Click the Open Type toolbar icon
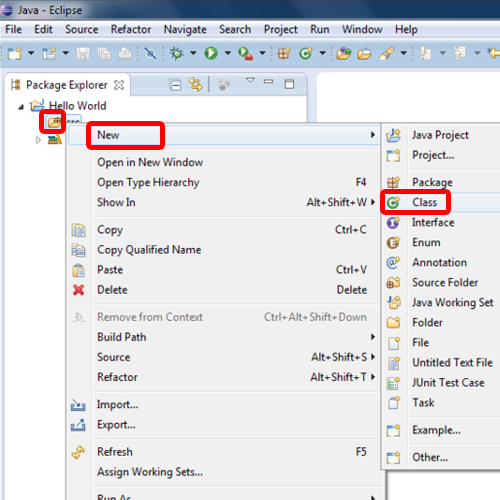 pyautogui.click(x=344, y=53)
